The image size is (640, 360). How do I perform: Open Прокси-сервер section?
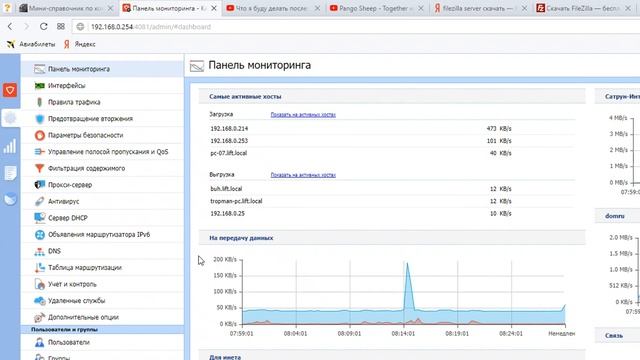[102, 185]
